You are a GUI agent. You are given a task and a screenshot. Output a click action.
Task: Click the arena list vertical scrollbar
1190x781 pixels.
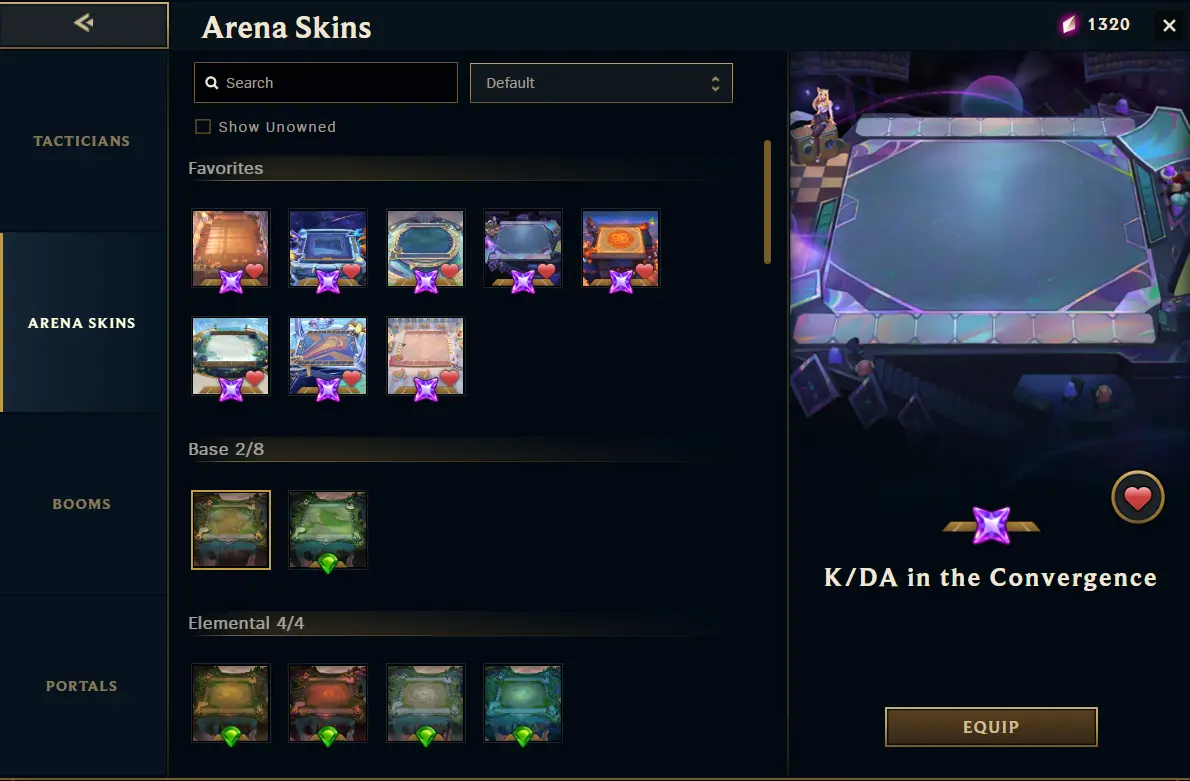click(x=767, y=202)
